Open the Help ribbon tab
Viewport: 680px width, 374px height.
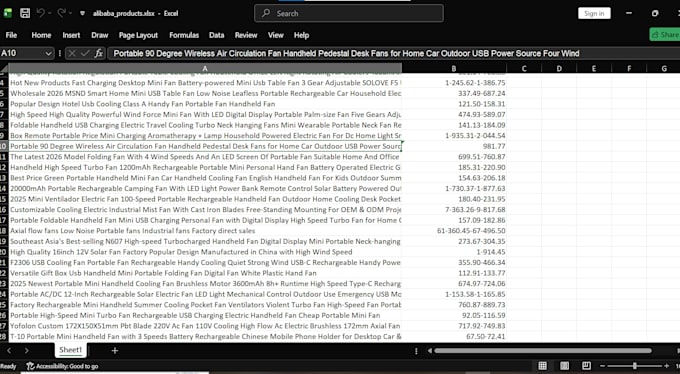[x=301, y=35]
